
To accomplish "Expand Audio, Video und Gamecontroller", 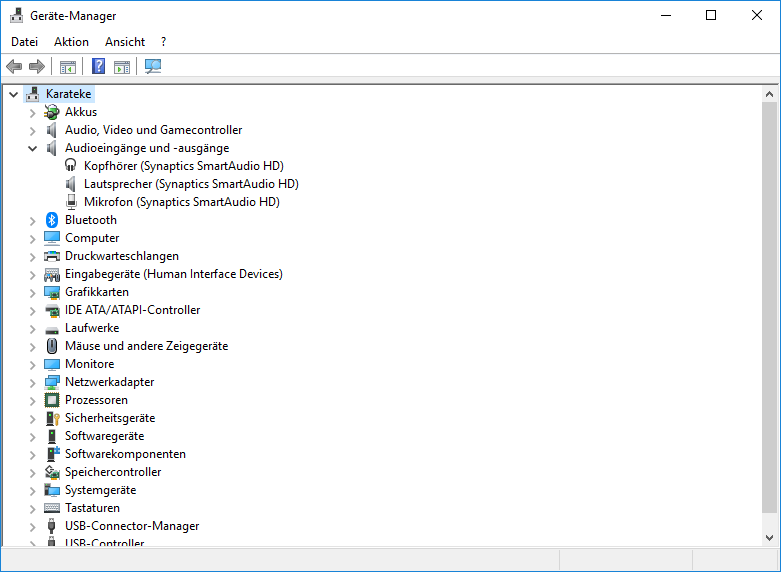I will [x=32, y=131].
